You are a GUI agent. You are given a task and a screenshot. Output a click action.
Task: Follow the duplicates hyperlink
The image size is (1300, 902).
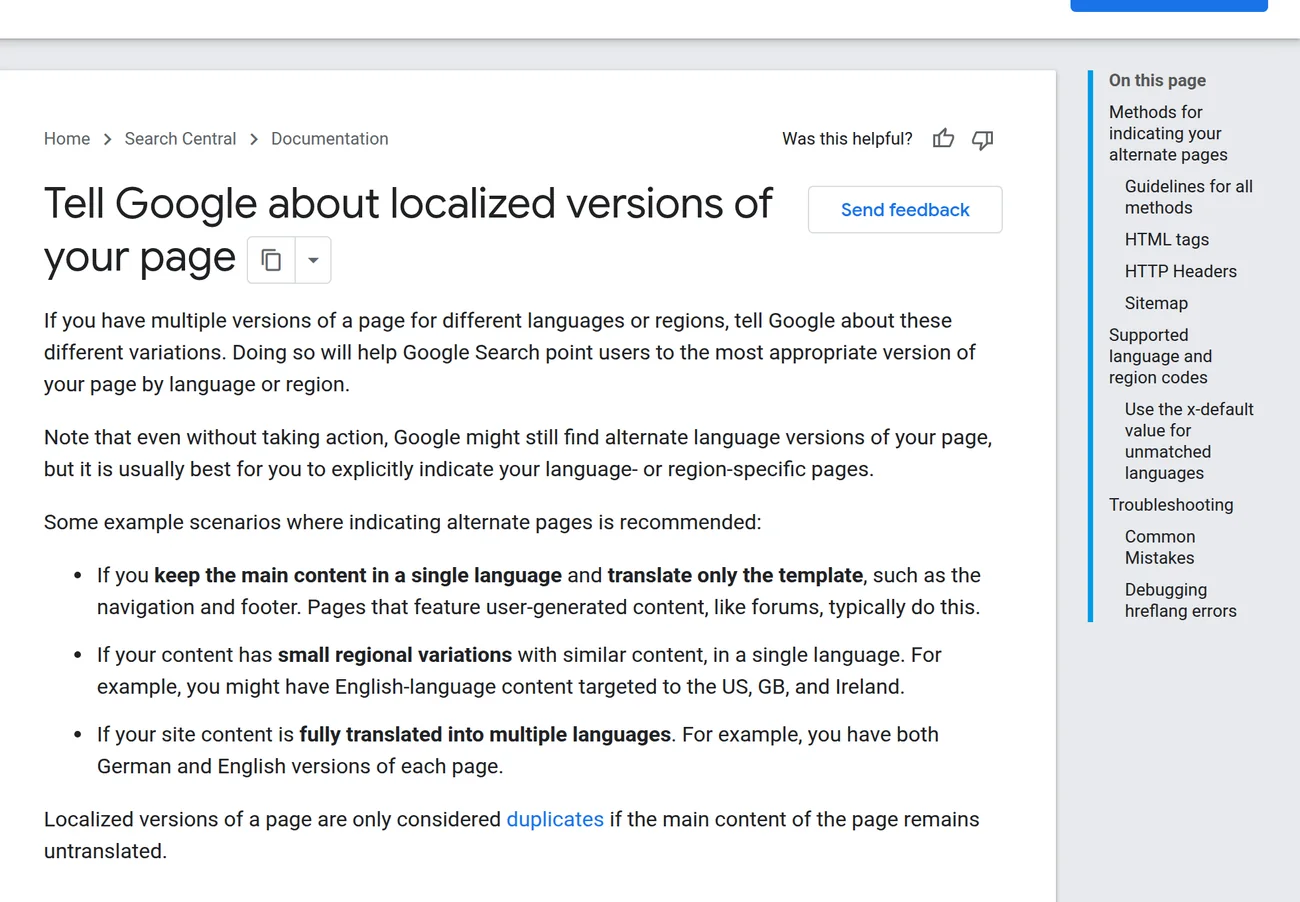click(555, 819)
